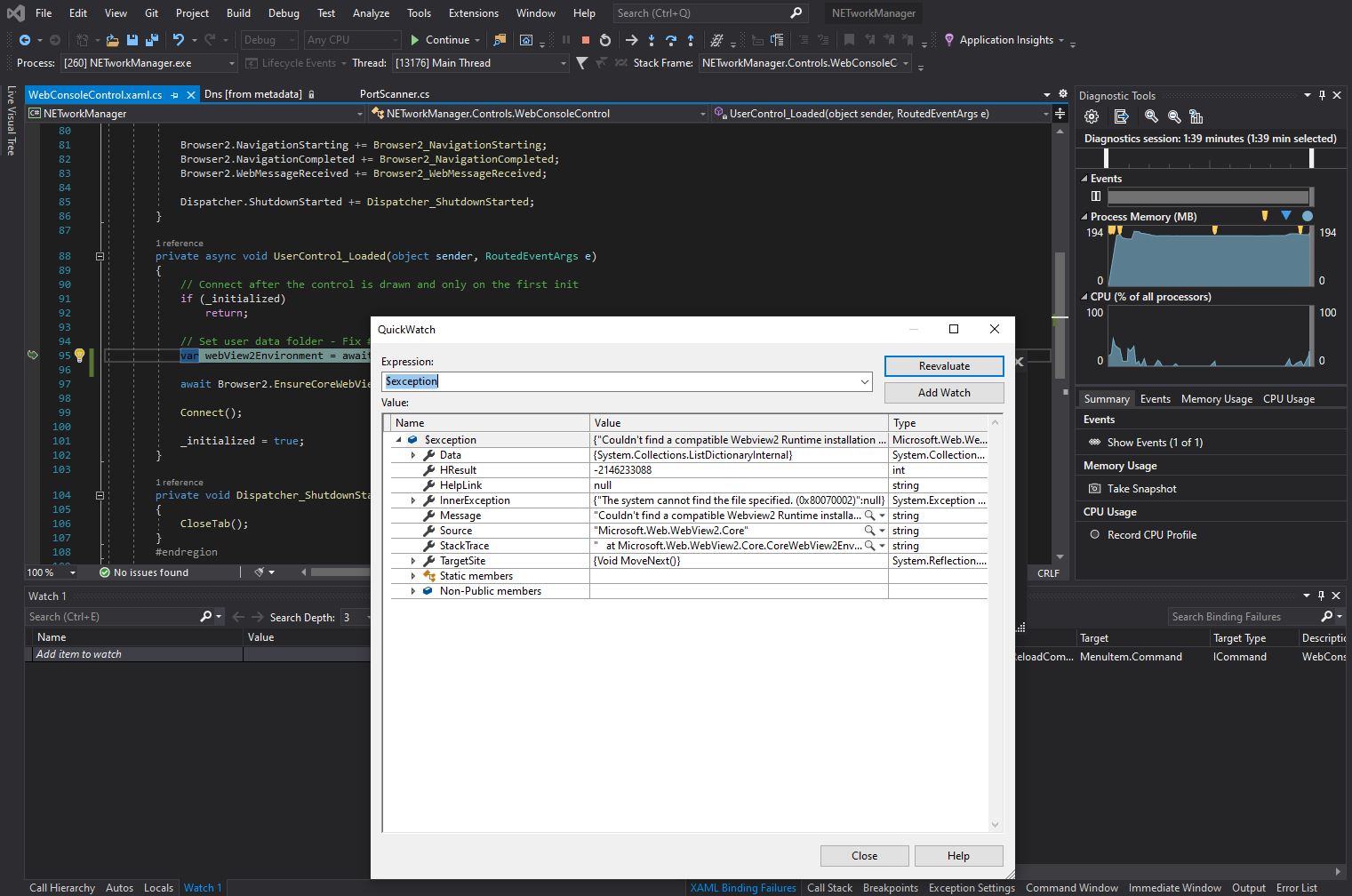Expand Non-Public members in QuickWatch
Image resolution: width=1352 pixels, height=896 pixels.
[x=412, y=590]
